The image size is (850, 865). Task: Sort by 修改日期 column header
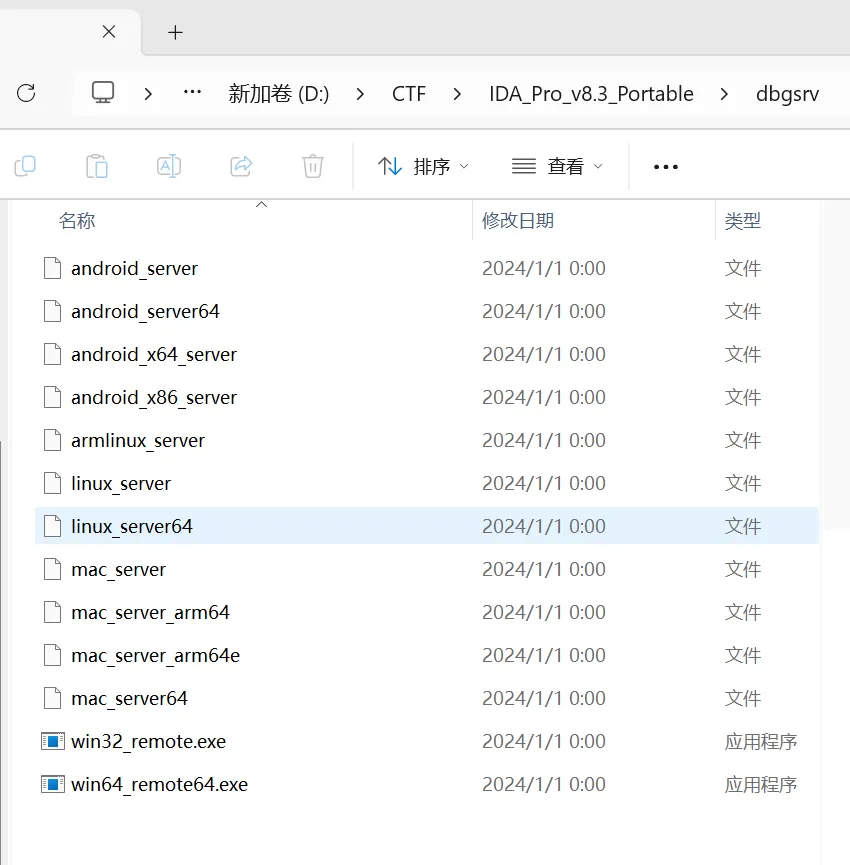click(518, 221)
